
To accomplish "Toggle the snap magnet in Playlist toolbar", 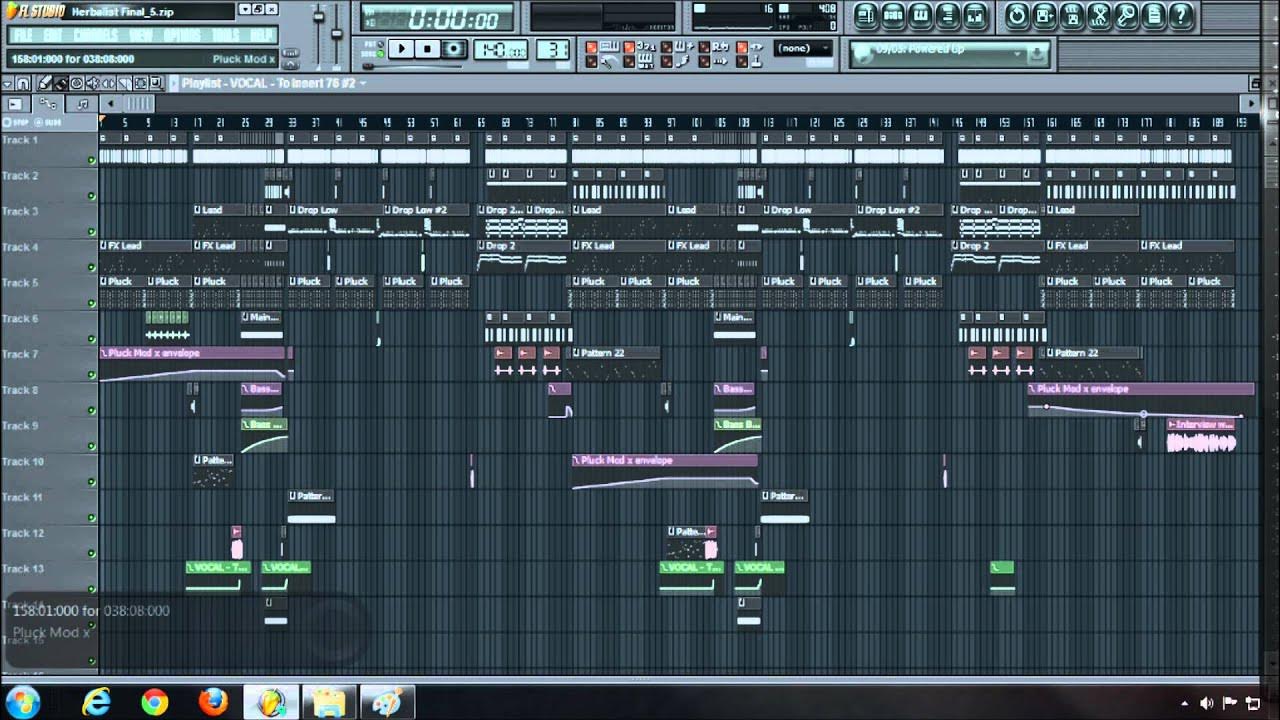I will pos(22,83).
